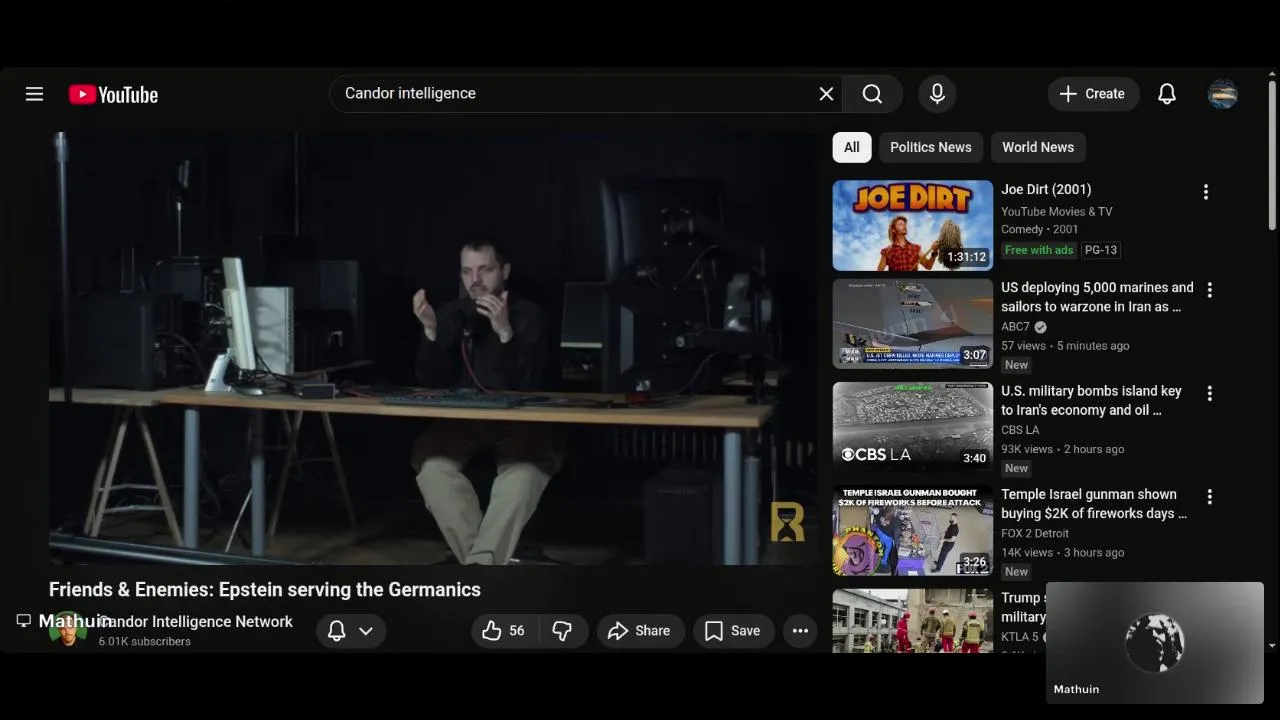The width and height of the screenshot is (1280, 720).
Task: Click the PG-13 rating badge
Action: [1101, 250]
